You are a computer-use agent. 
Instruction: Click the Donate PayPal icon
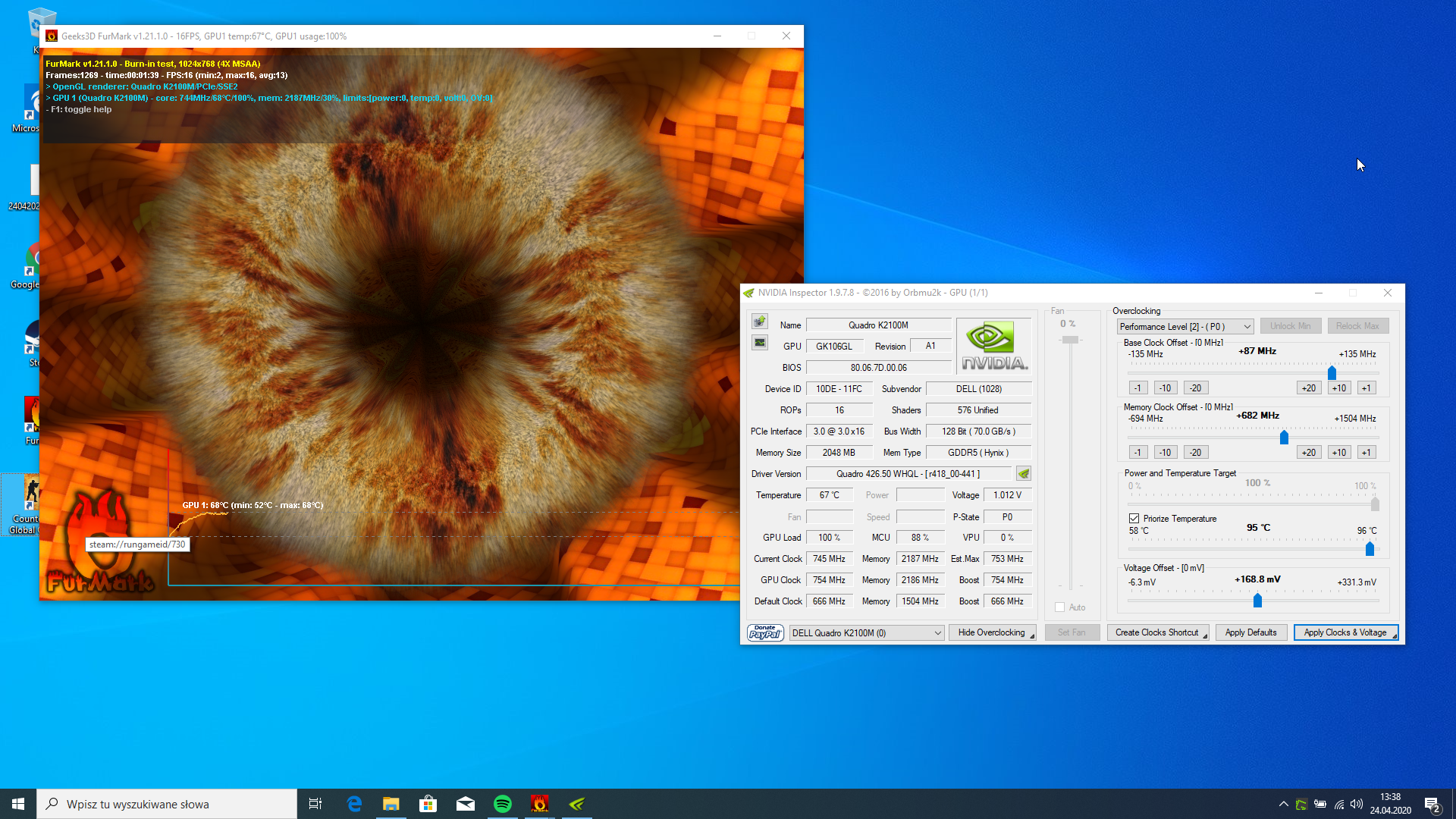765,632
